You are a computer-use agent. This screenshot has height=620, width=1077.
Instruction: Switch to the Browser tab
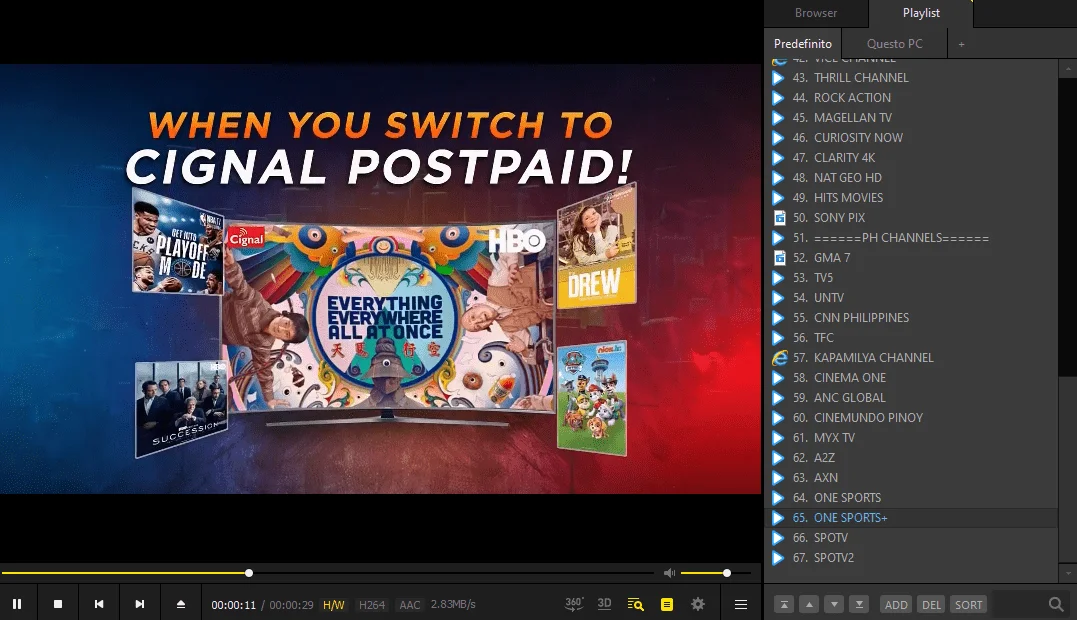(x=816, y=13)
